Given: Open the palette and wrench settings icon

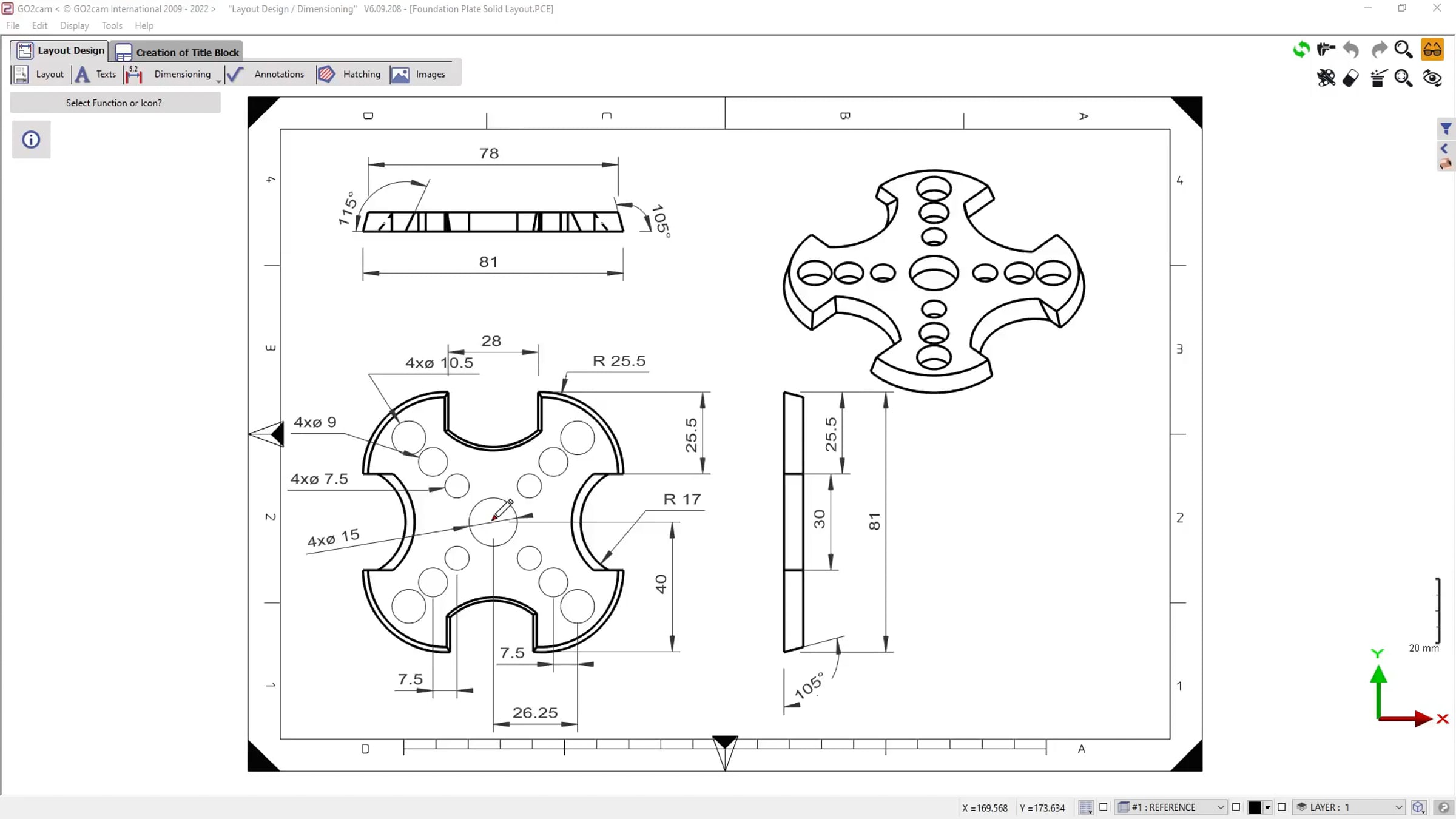Looking at the screenshot, I should tap(1326, 78).
